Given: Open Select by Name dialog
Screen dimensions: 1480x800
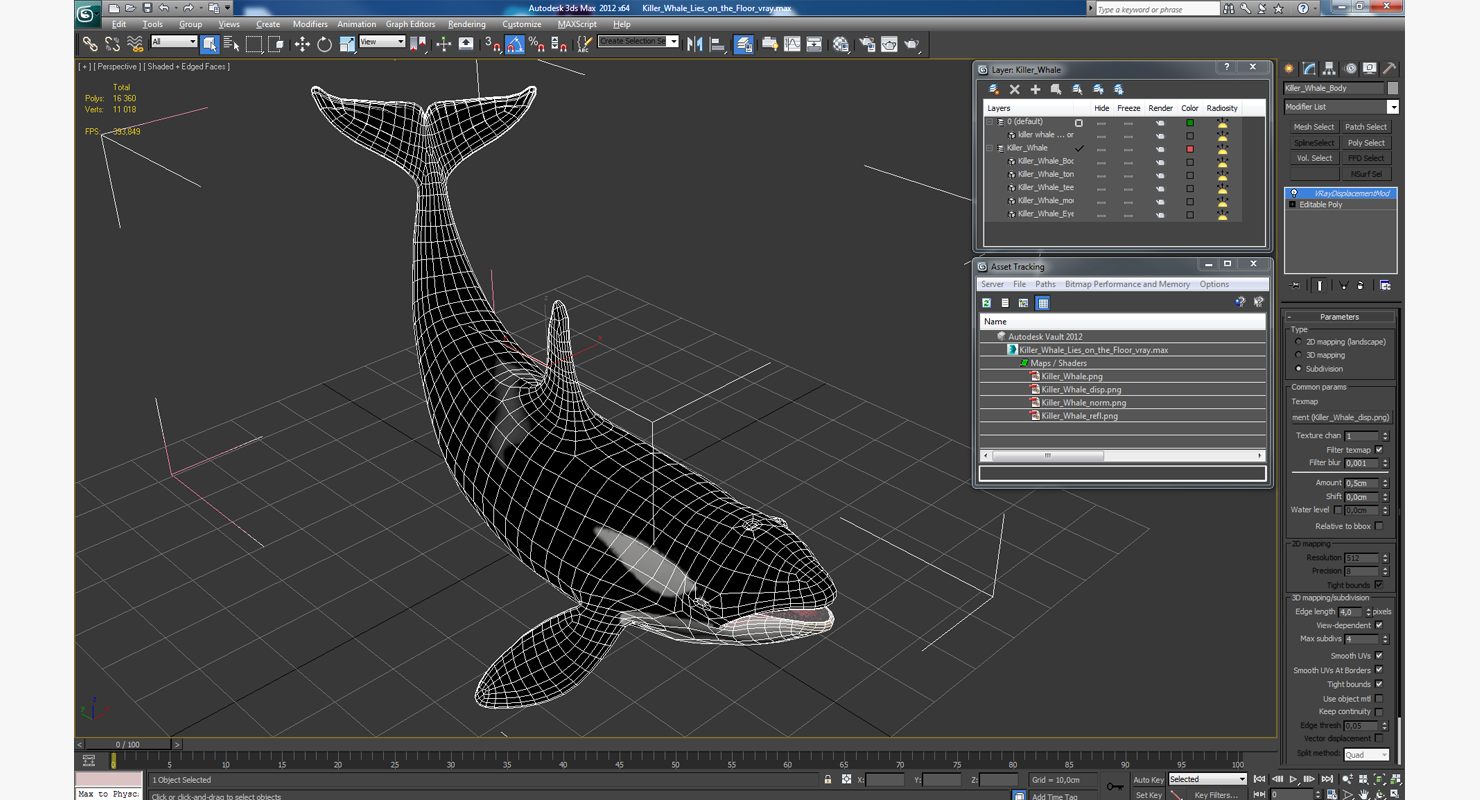Looking at the screenshot, I should 232,44.
